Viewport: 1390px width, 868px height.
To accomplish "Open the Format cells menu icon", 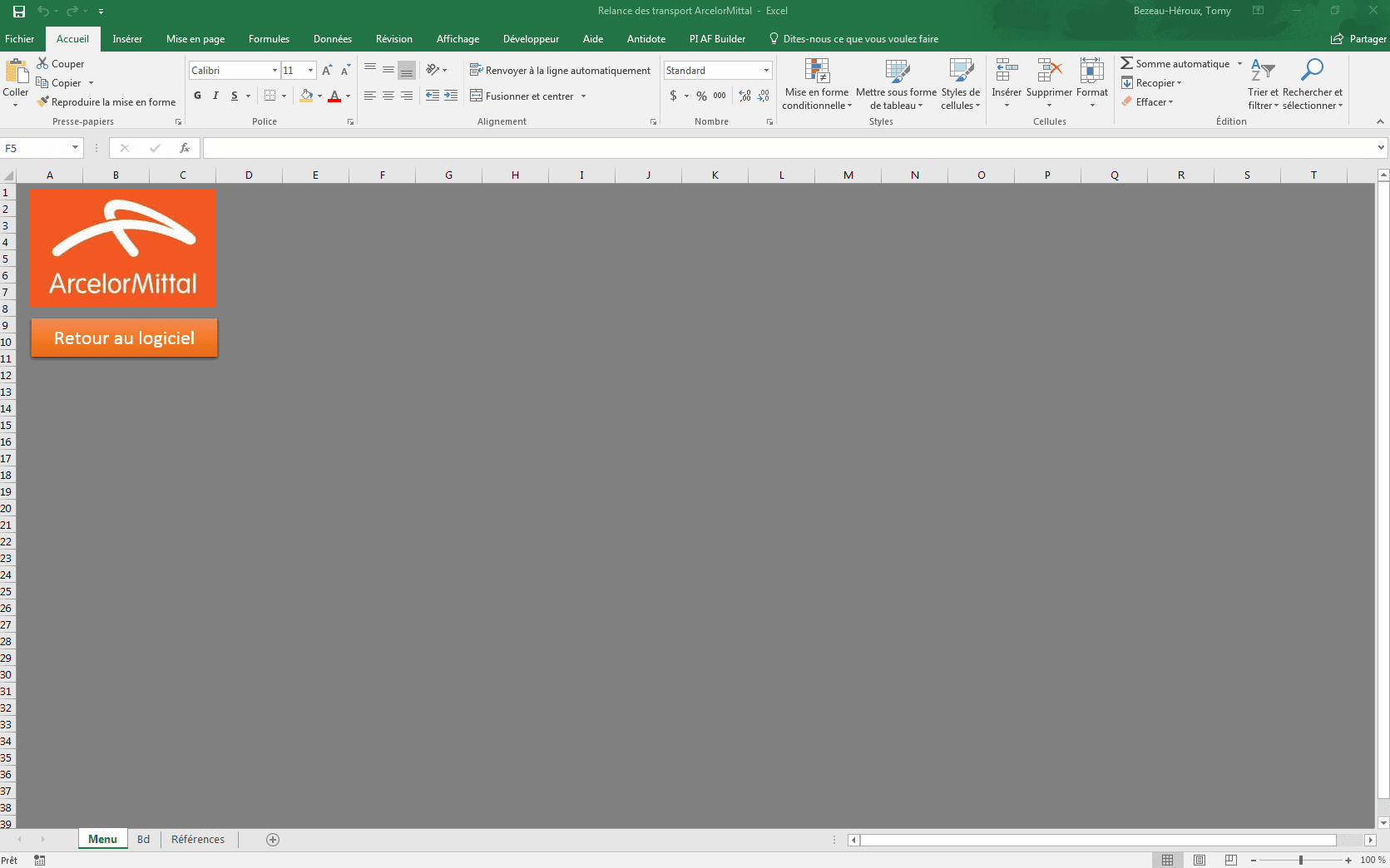I will [x=1092, y=71].
